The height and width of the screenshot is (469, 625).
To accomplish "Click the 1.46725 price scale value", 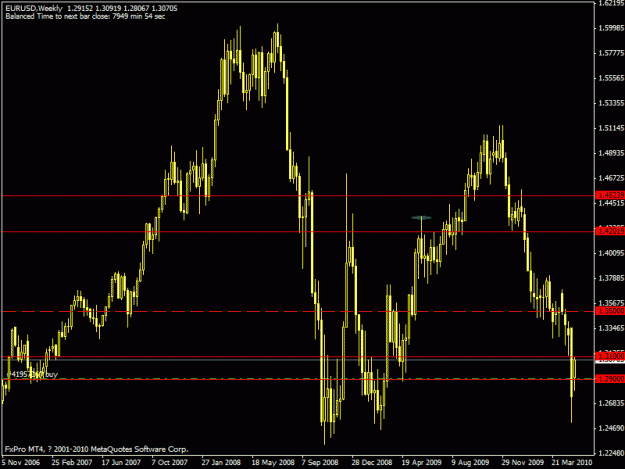I will [x=611, y=178].
